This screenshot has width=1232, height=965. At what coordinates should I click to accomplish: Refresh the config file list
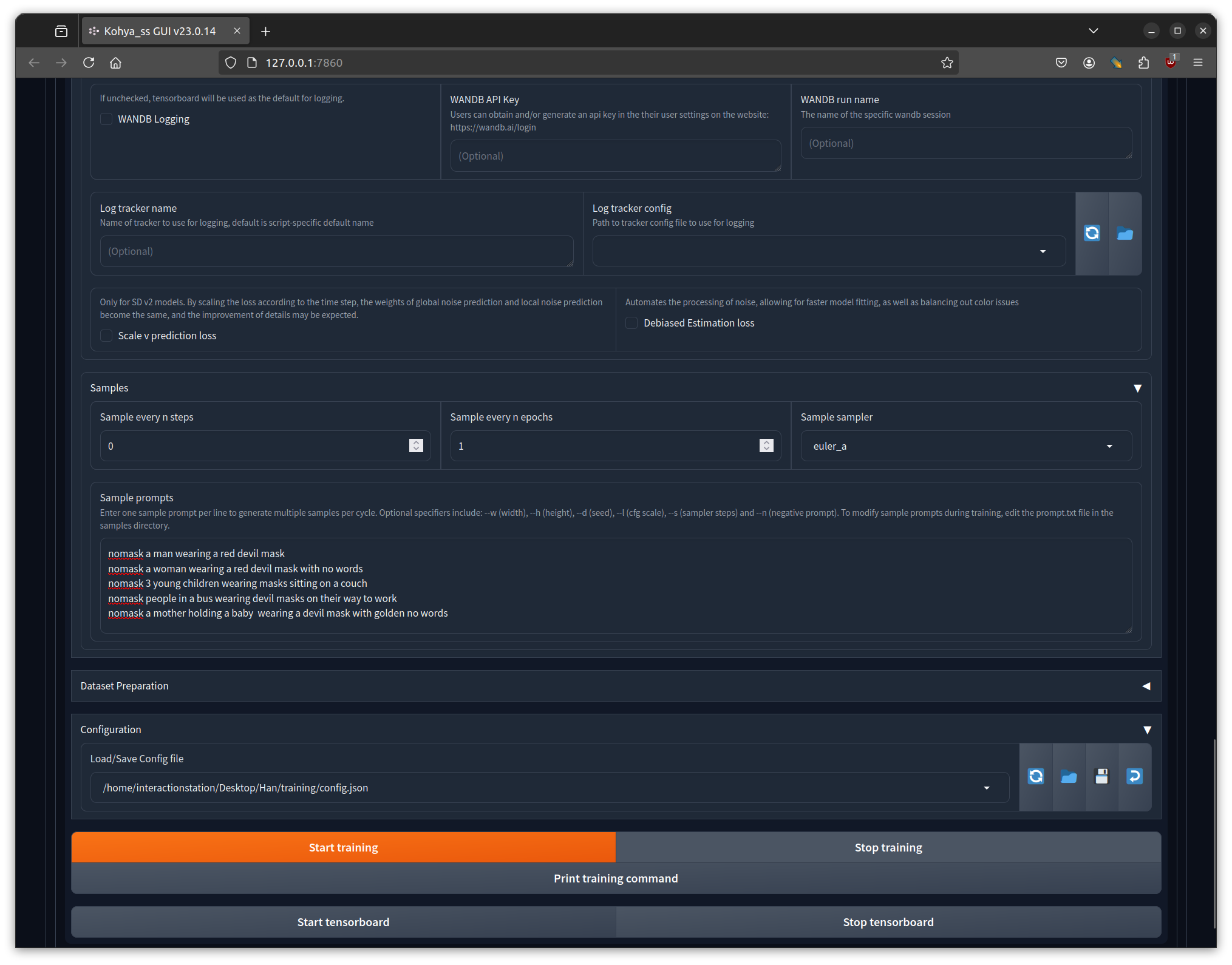tap(1036, 776)
